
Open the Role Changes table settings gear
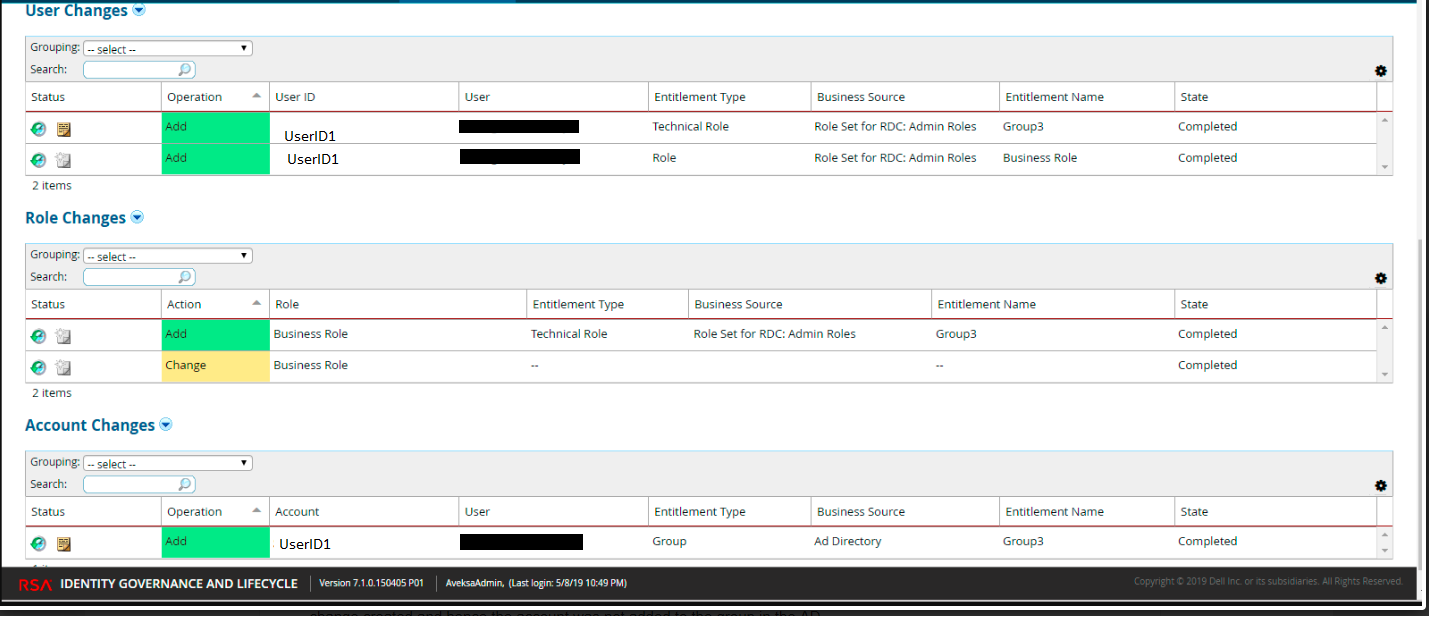coord(1380,278)
